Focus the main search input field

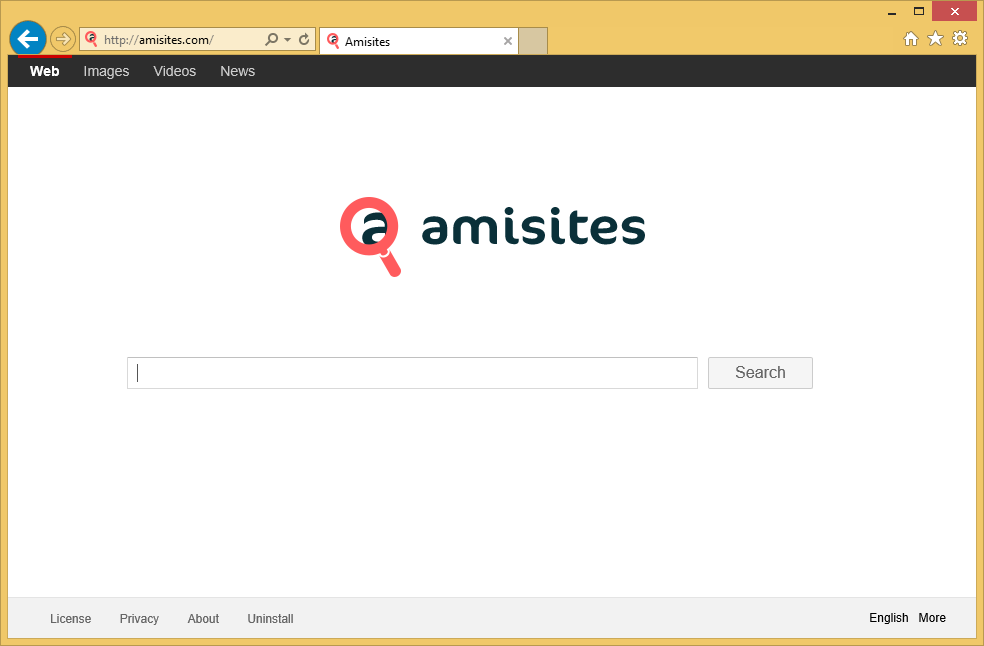[x=412, y=373]
